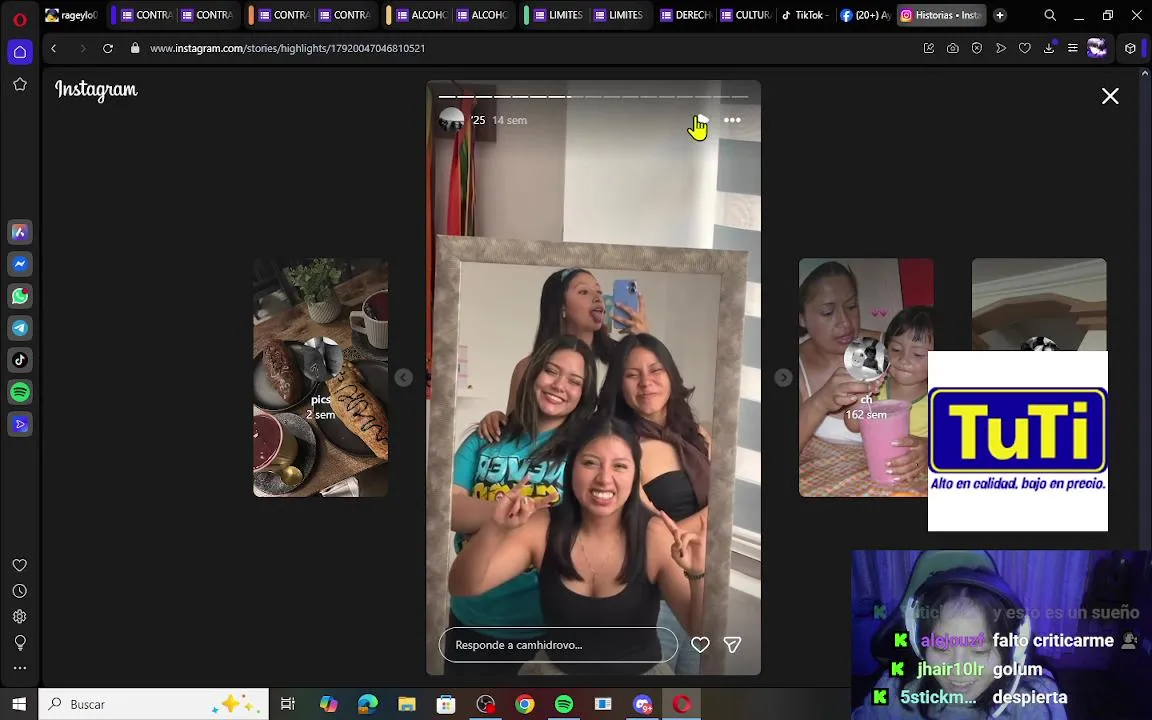Image resolution: width=1152 pixels, height=720 pixels.
Task: Add page to bookmarks with toolbar heart
Action: tap(1025, 48)
